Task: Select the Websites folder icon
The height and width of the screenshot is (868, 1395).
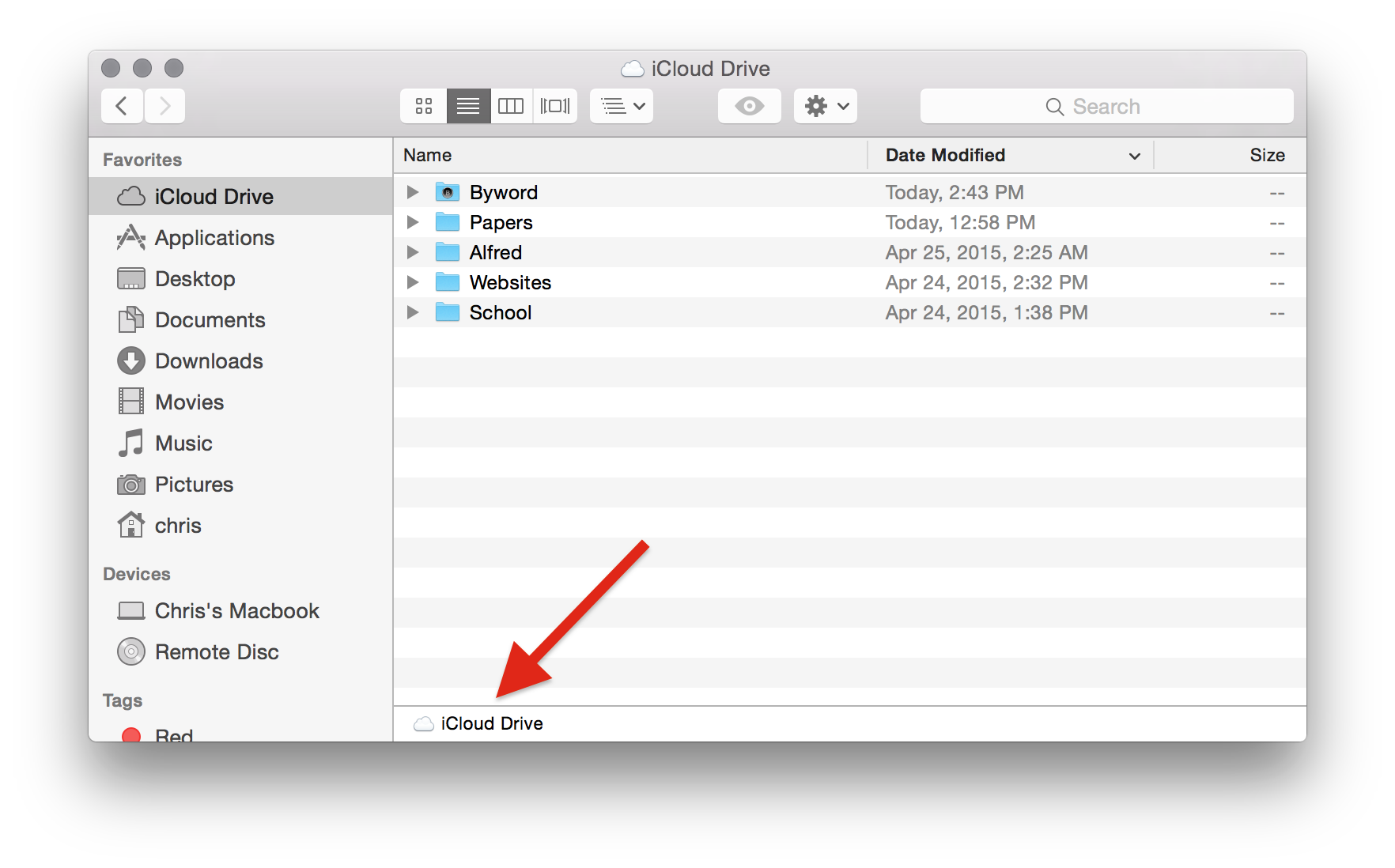Action: coord(448,282)
